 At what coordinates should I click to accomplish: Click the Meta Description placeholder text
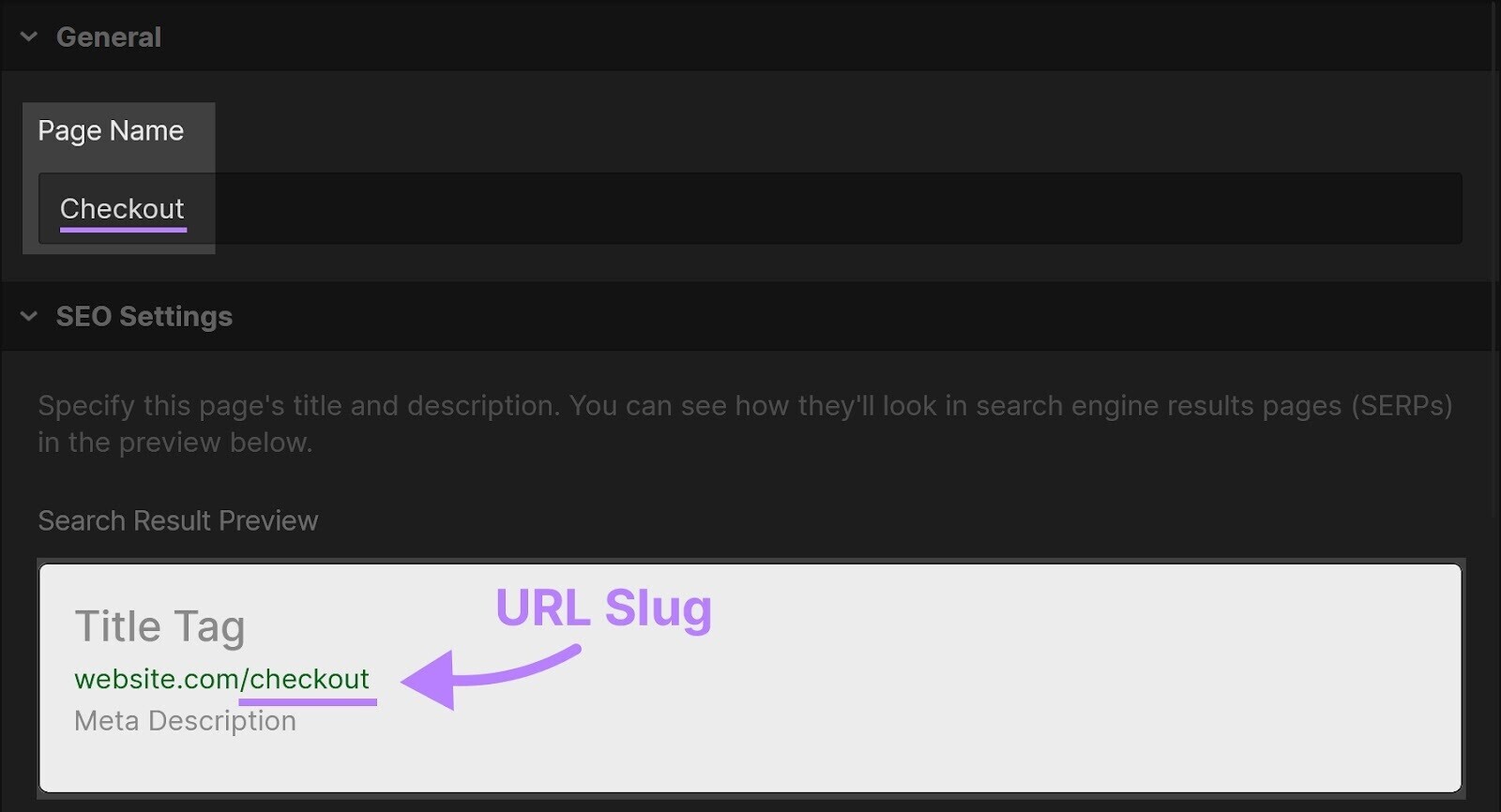[x=184, y=720]
